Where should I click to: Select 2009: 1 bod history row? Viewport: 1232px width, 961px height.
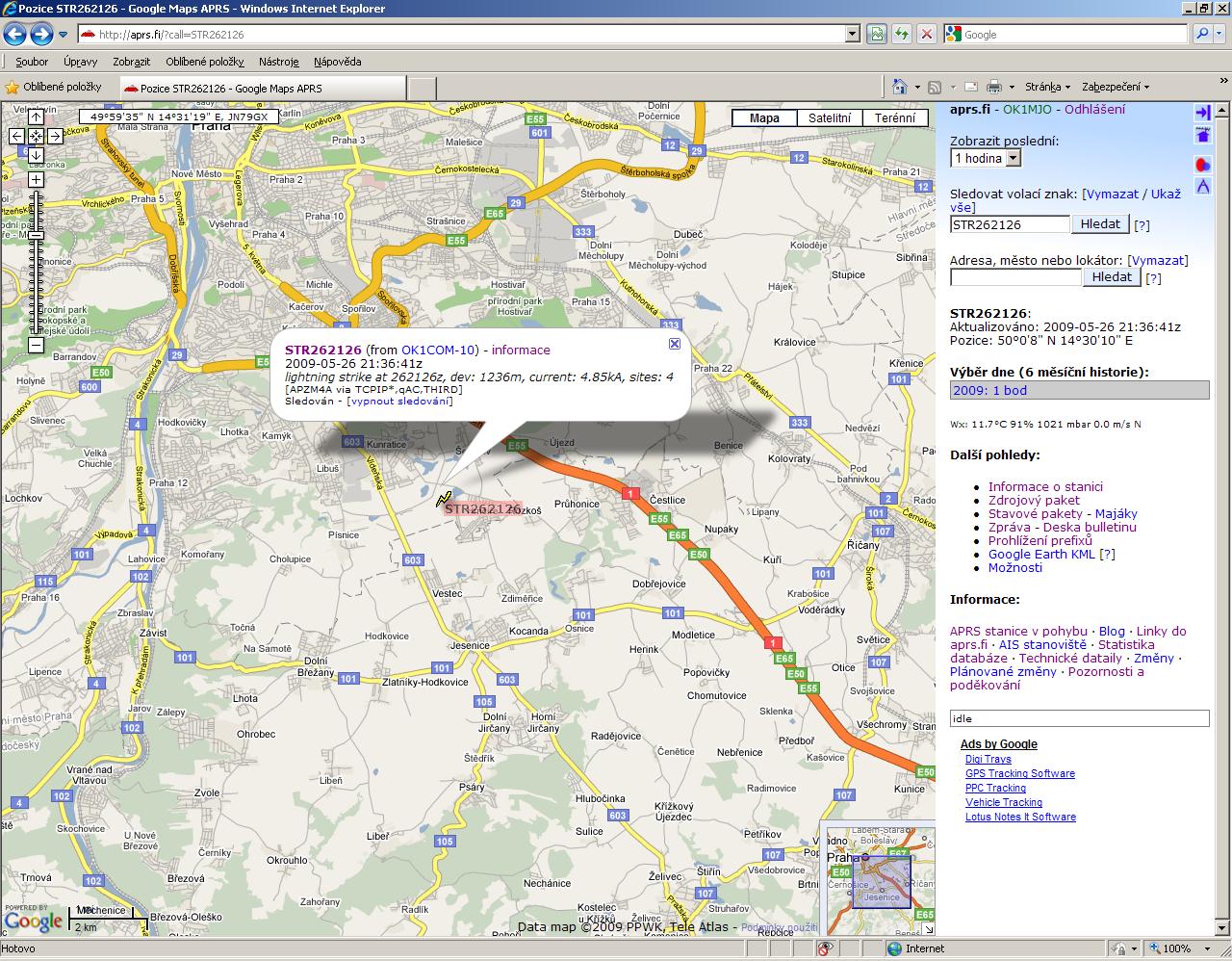point(1079,390)
